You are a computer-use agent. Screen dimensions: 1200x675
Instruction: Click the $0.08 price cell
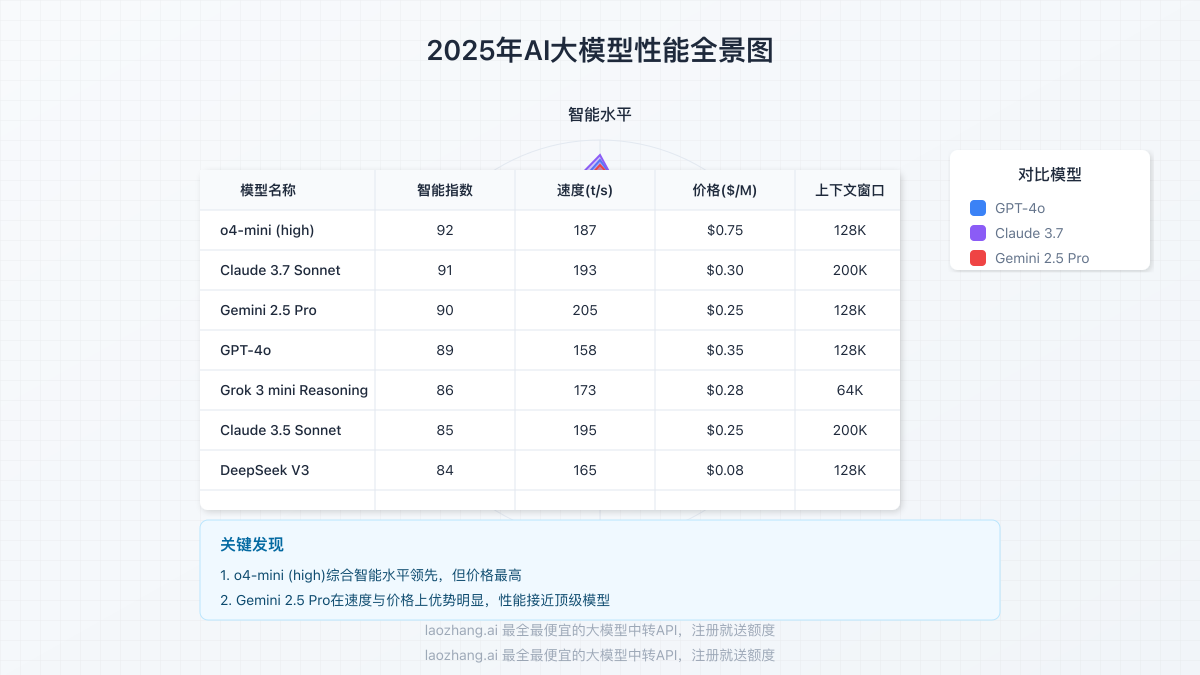725,470
